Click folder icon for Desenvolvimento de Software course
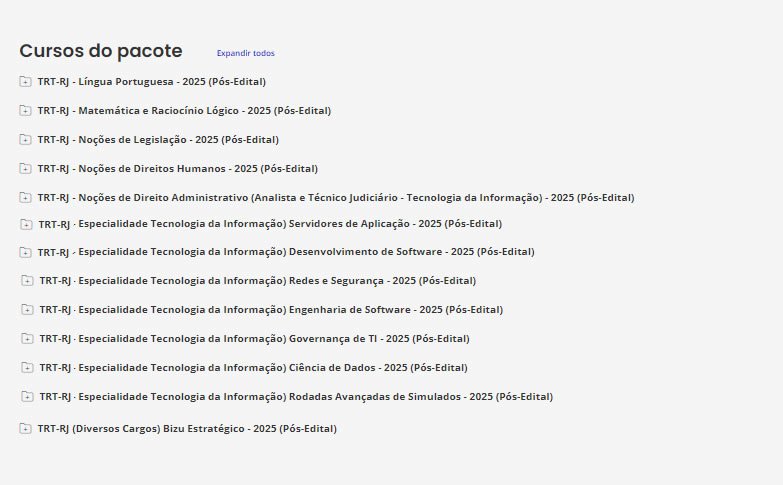Screen dimensions: 783x485 point(27,252)
